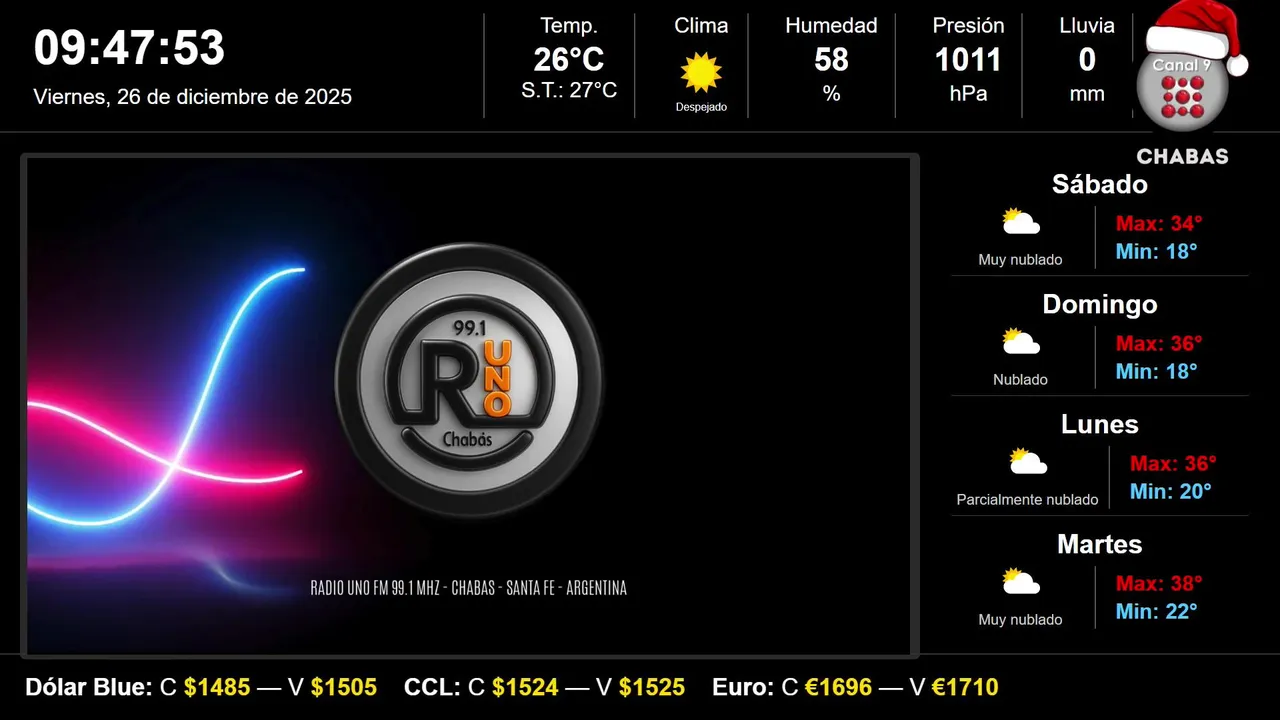Screen dimensions: 1280x720
Task: Click the Lunes forecast heading
Action: pos(1100,424)
